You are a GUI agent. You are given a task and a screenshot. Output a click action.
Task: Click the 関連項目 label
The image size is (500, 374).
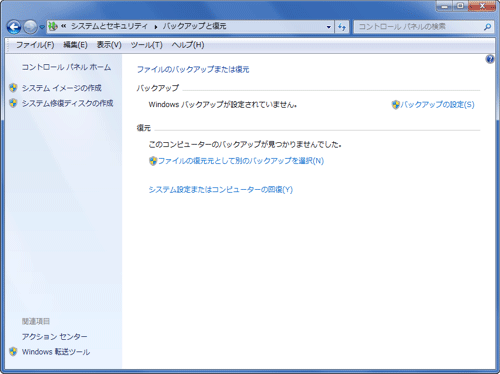[x=36, y=321]
